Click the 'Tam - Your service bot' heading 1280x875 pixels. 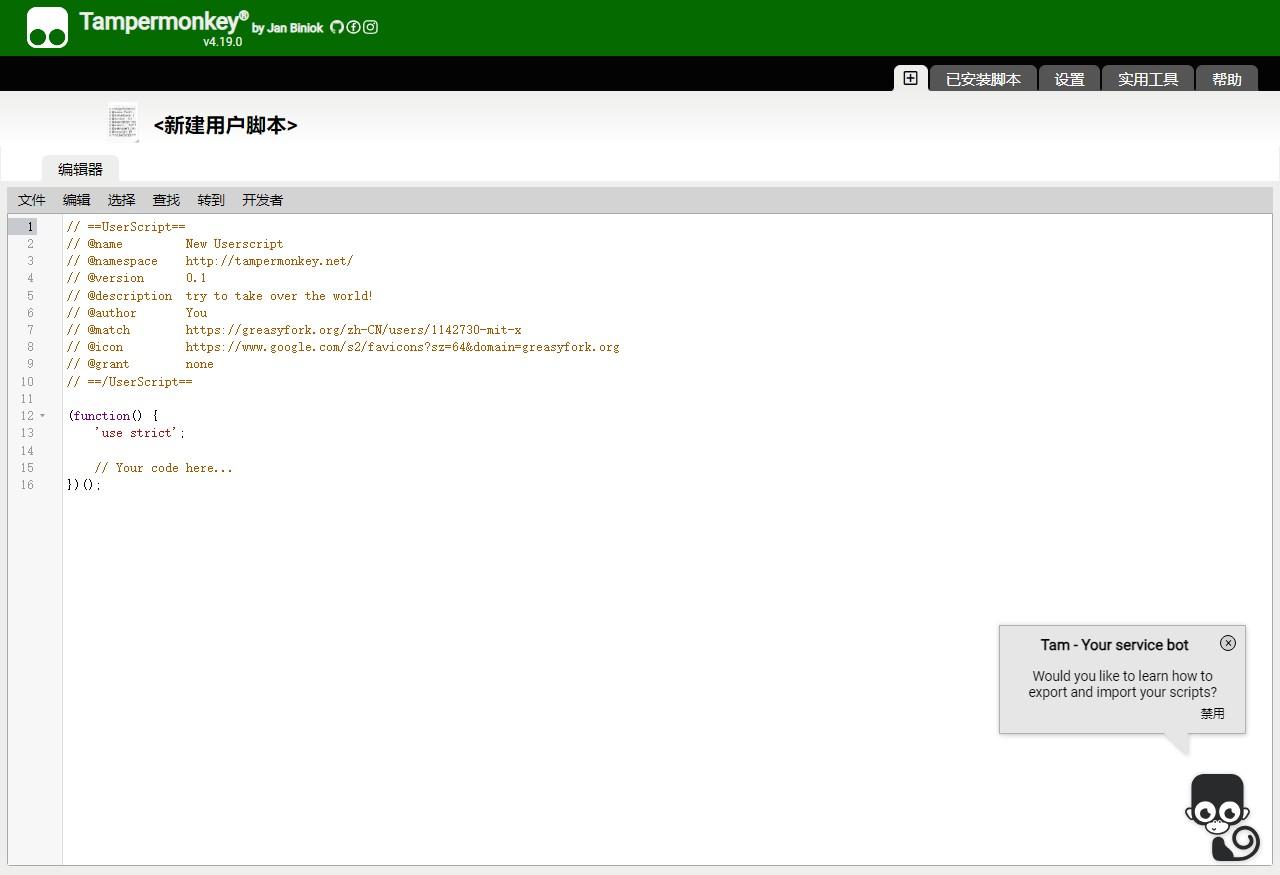[x=1114, y=645]
